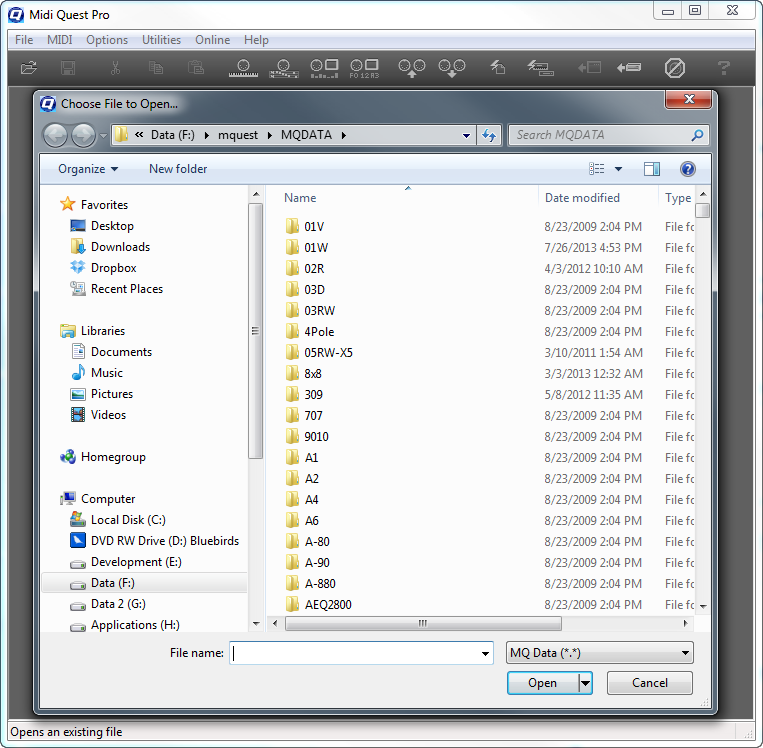Click the Cut scissors toolbar icon
Screen dimensions: 763x748
[x=115, y=68]
